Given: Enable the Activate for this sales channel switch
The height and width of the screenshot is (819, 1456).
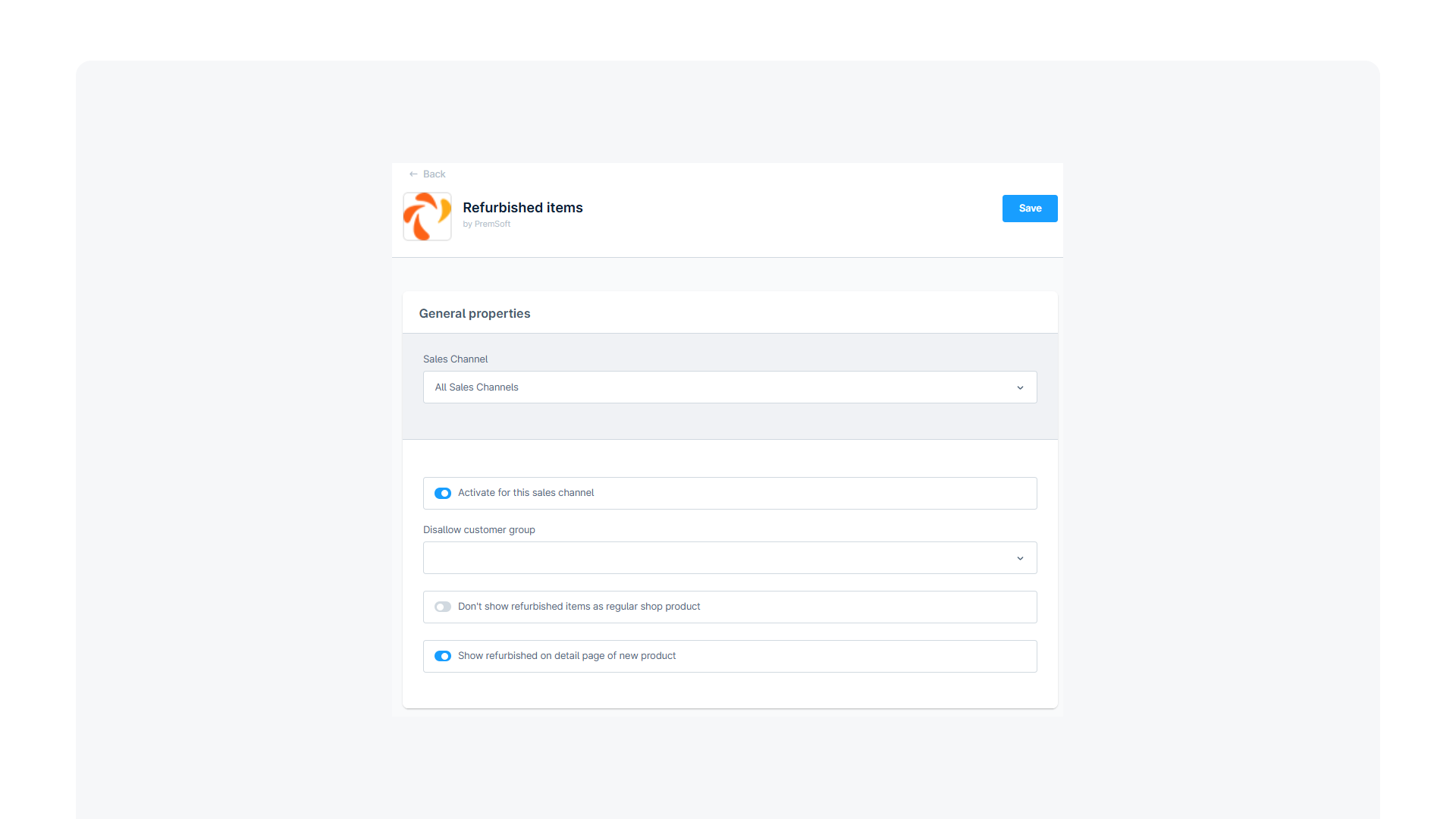Looking at the screenshot, I should pos(443,494).
